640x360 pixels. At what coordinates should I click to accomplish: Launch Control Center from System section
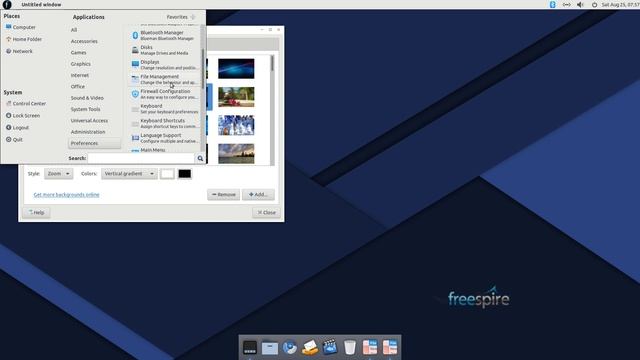[26, 104]
